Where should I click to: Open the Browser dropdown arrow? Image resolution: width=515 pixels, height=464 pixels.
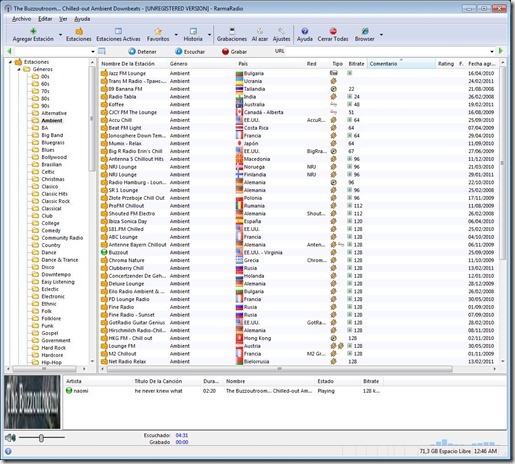click(381, 35)
